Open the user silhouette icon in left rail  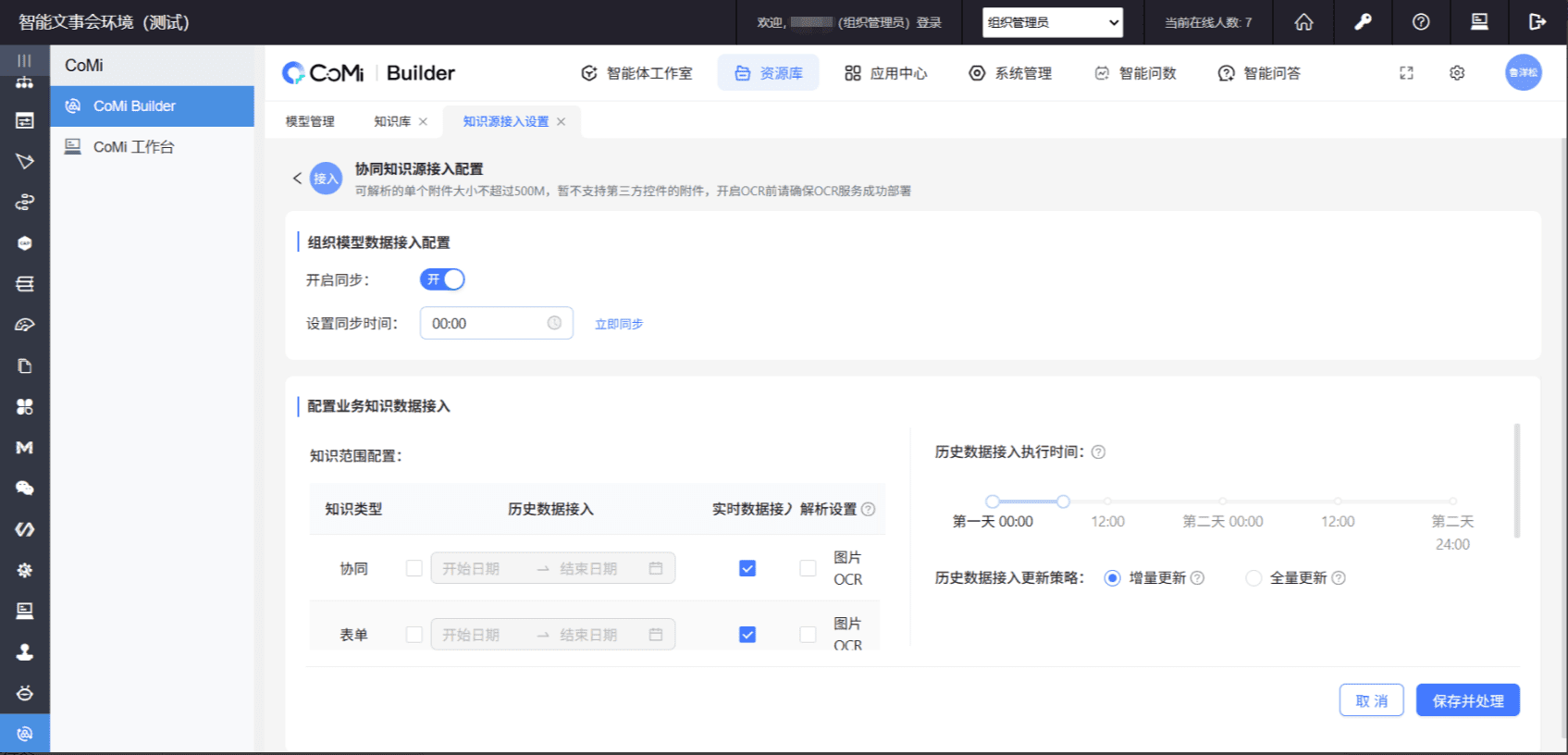coord(25,652)
